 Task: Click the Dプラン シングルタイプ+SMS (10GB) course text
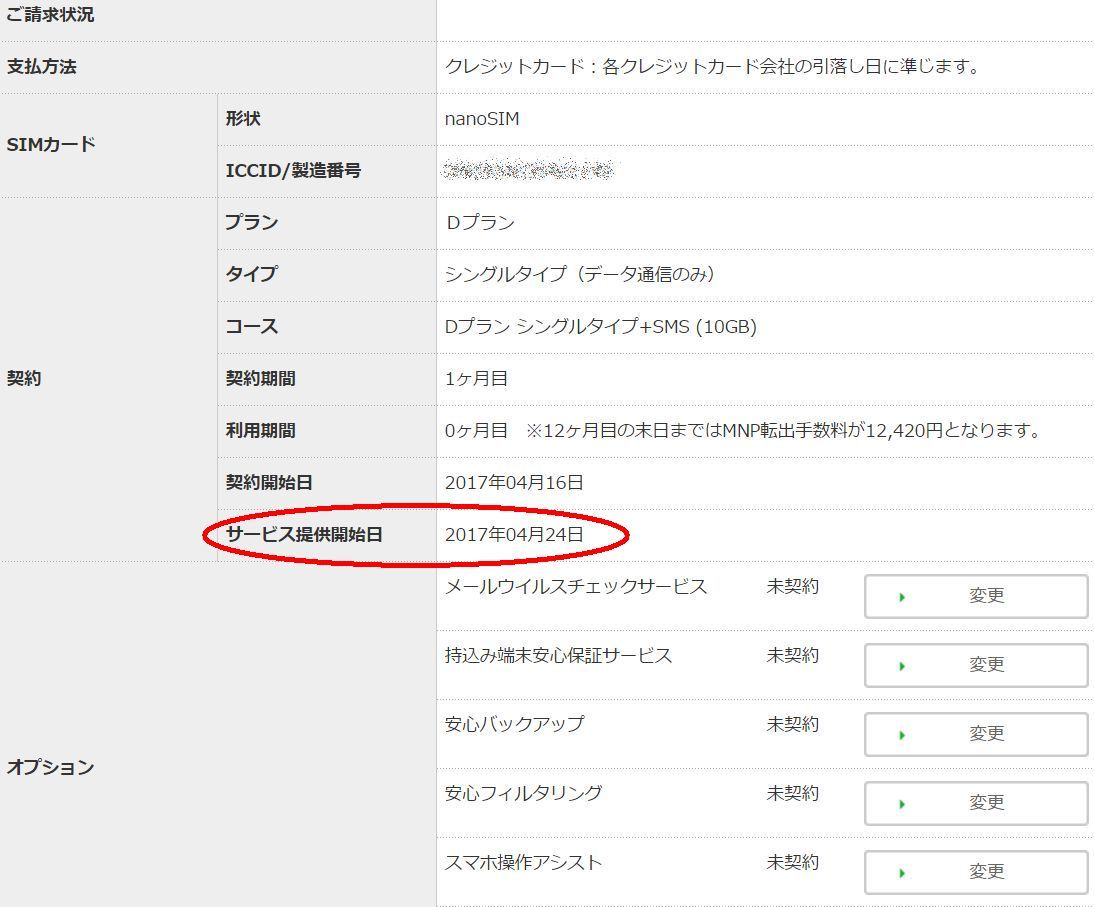[x=600, y=327]
